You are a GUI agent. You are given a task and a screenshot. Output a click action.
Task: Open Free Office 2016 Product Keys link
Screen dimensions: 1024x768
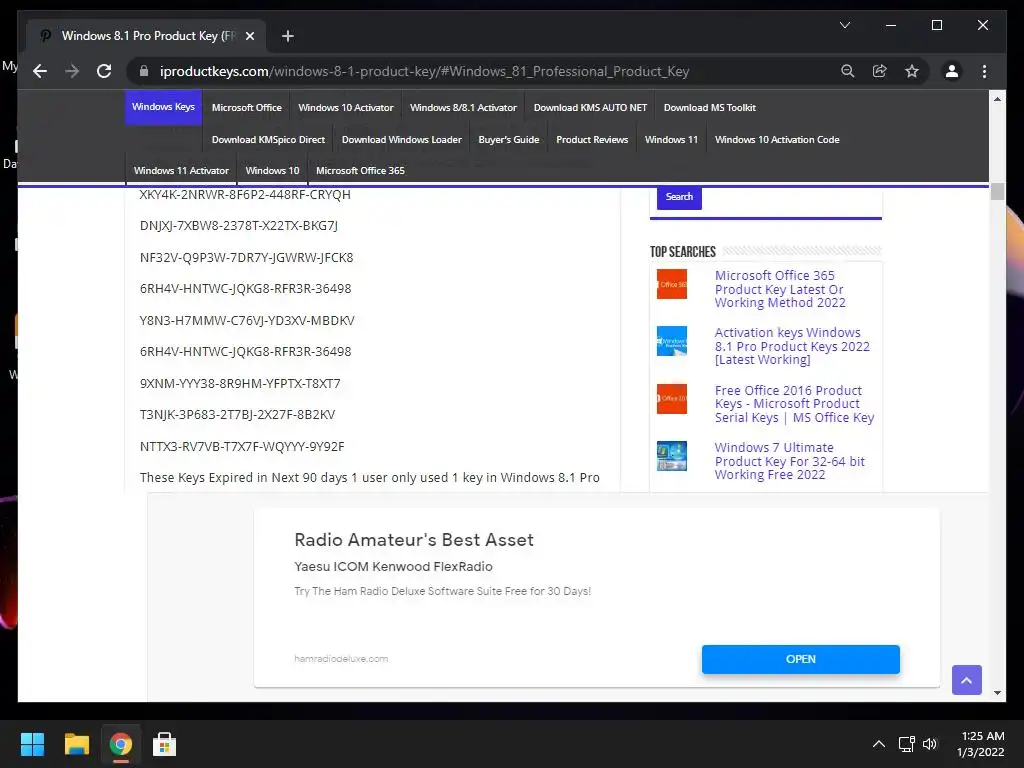tap(794, 404)
